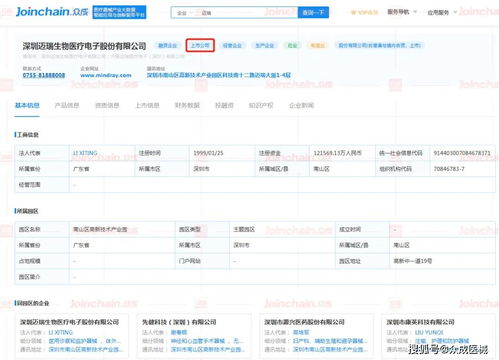This screenshot has height=360, width=499.
Task: Switch to the 财务数据 tab
Action: click(x=187, y=105)
